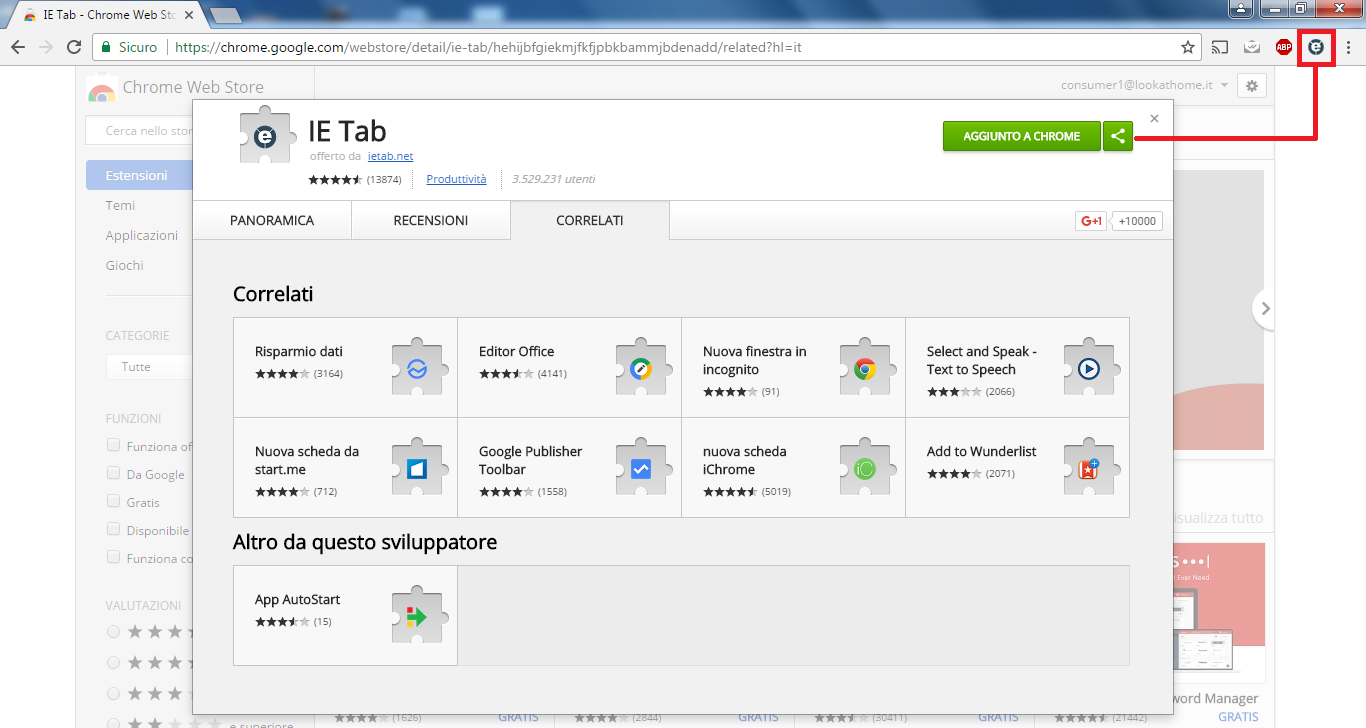
Task: Enable the Gratis filter checkbox
Action: click(x=113, y=501)
